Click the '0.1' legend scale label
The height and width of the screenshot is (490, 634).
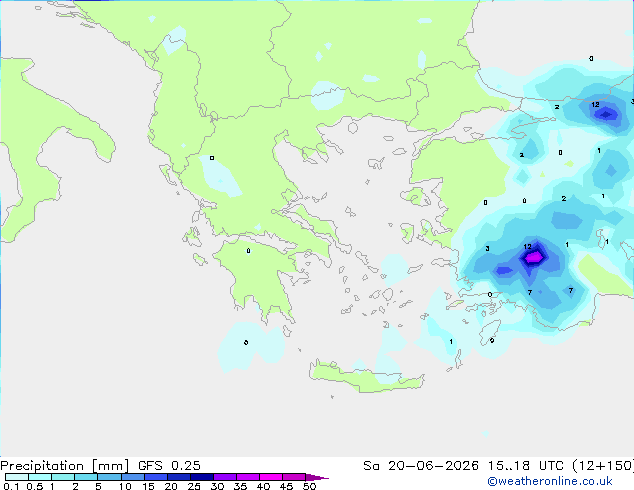coord(11,486)
